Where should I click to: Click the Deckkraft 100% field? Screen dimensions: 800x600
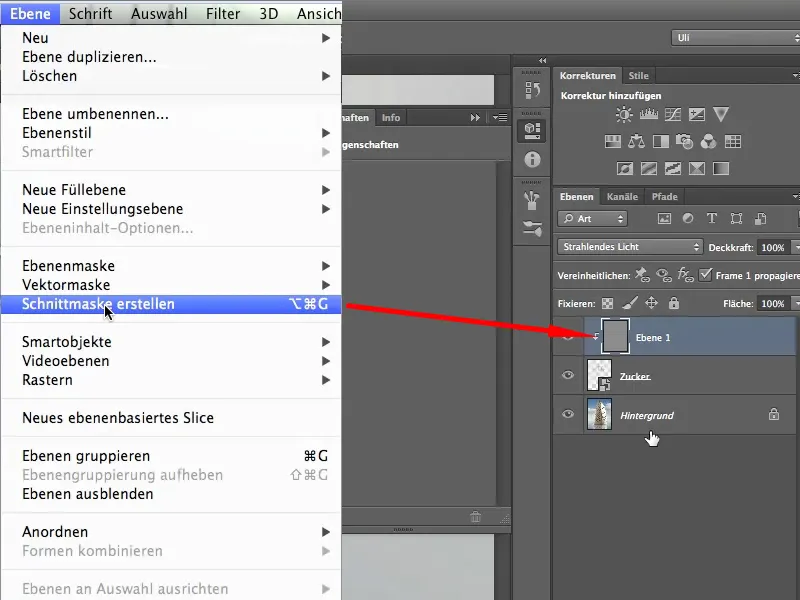point(772,247)
